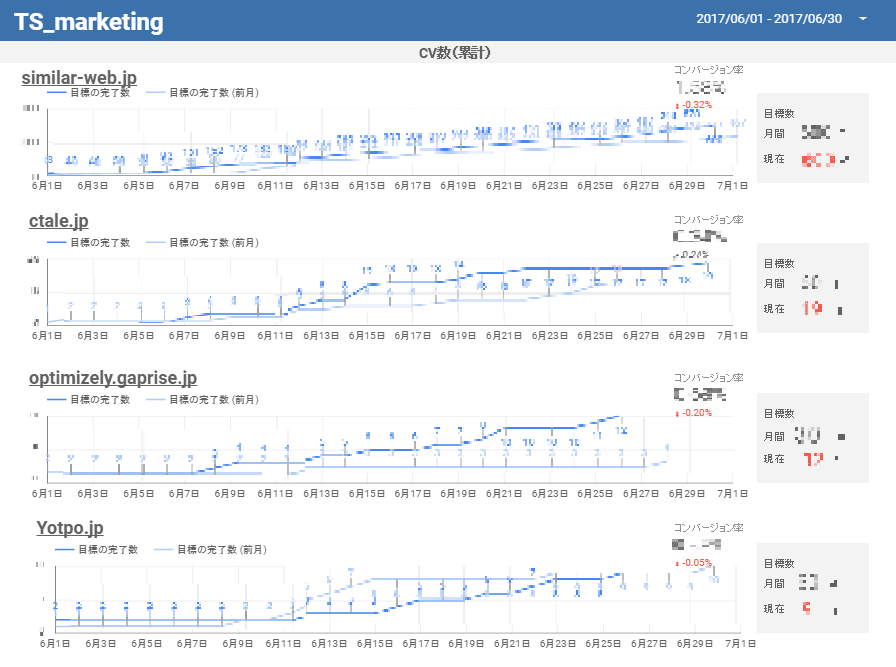Open the ctale.jp heading link
896x667 pixels.
(x=58, y=221)
